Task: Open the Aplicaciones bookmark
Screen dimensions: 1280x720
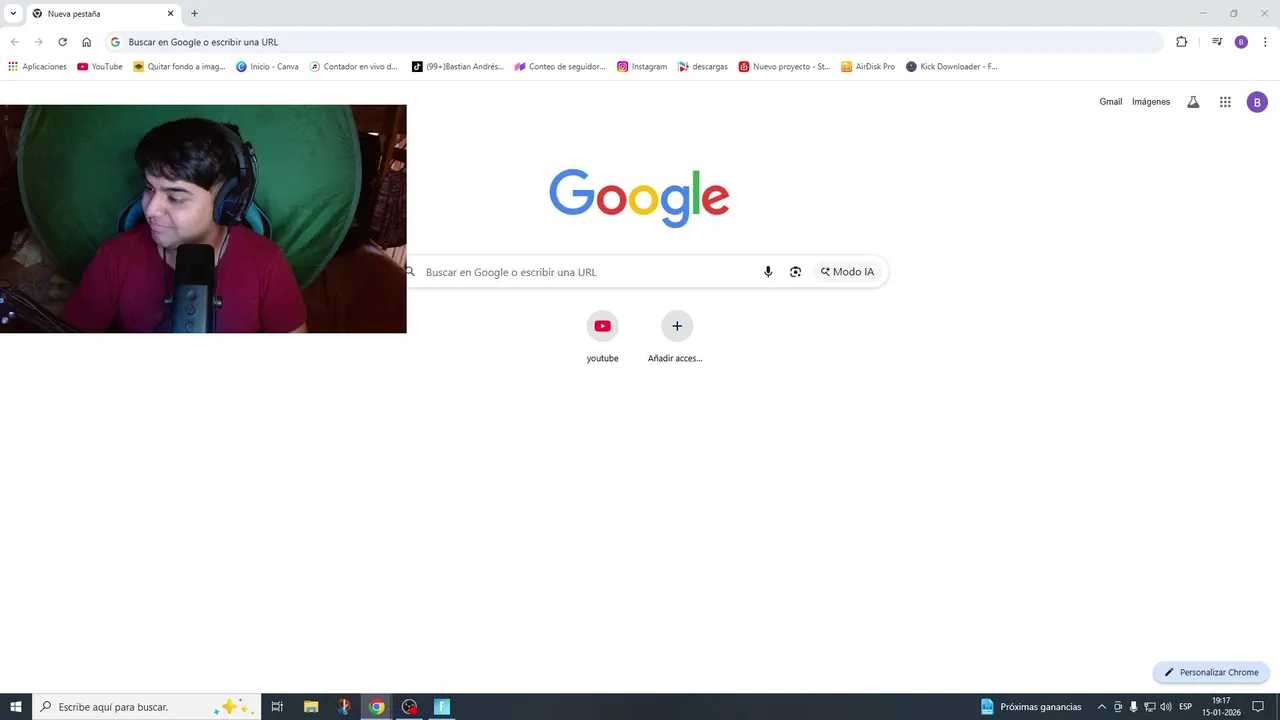Action: pos(38,67)
